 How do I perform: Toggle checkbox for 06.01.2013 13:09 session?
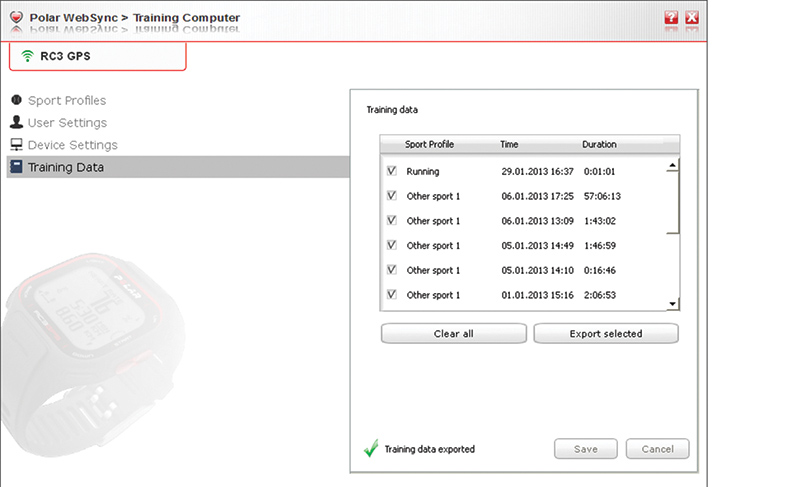click(392, 220)
